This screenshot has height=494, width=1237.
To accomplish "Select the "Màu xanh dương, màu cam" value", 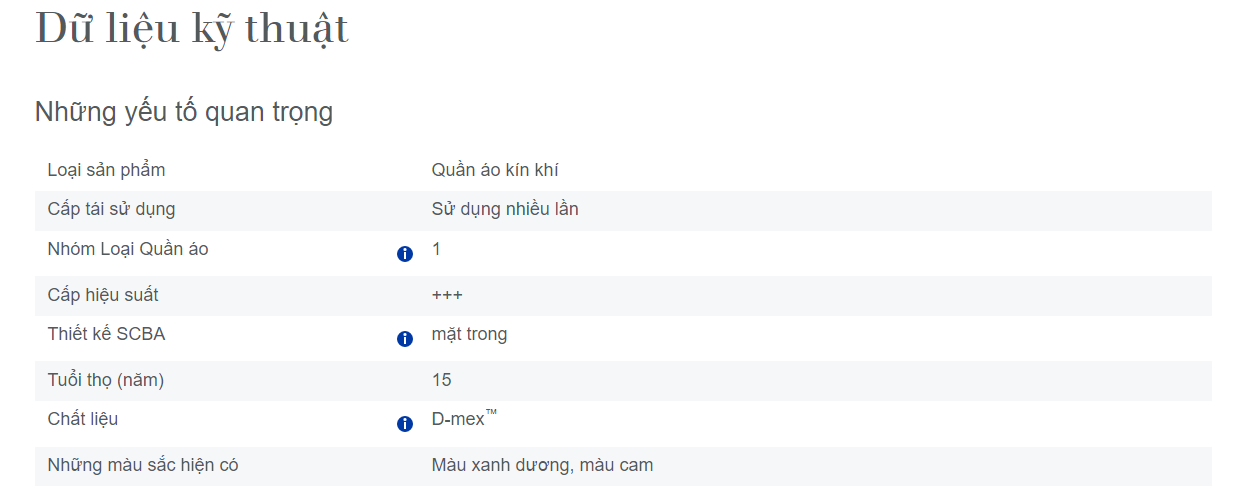I will (542, 465).
